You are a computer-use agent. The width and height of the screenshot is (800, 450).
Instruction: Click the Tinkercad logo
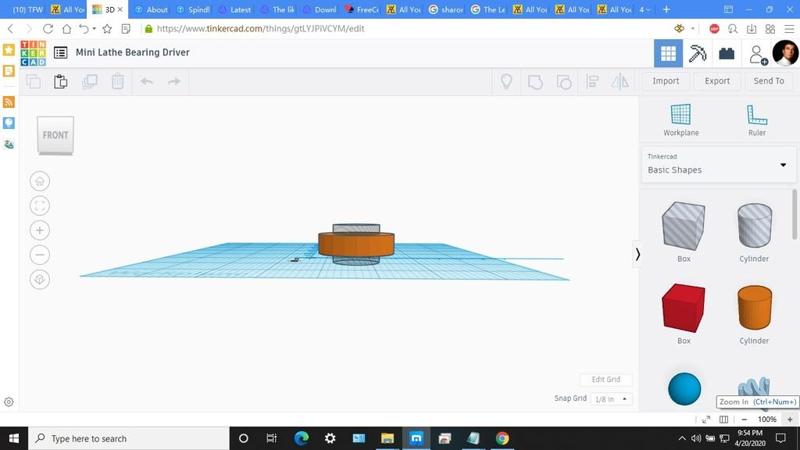[33, 53]
